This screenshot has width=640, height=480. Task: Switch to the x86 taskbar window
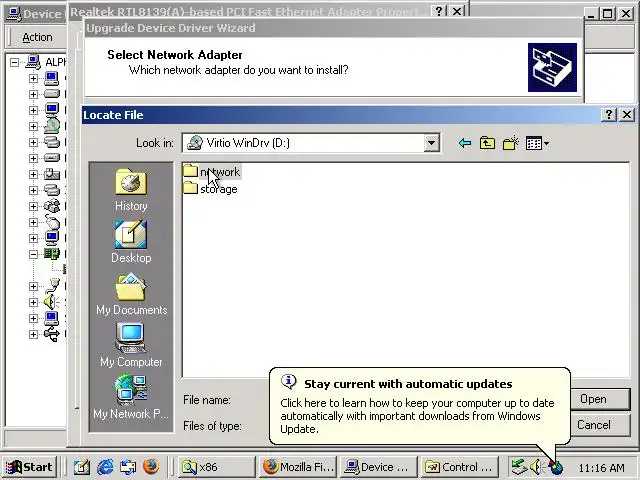[217, 467]
